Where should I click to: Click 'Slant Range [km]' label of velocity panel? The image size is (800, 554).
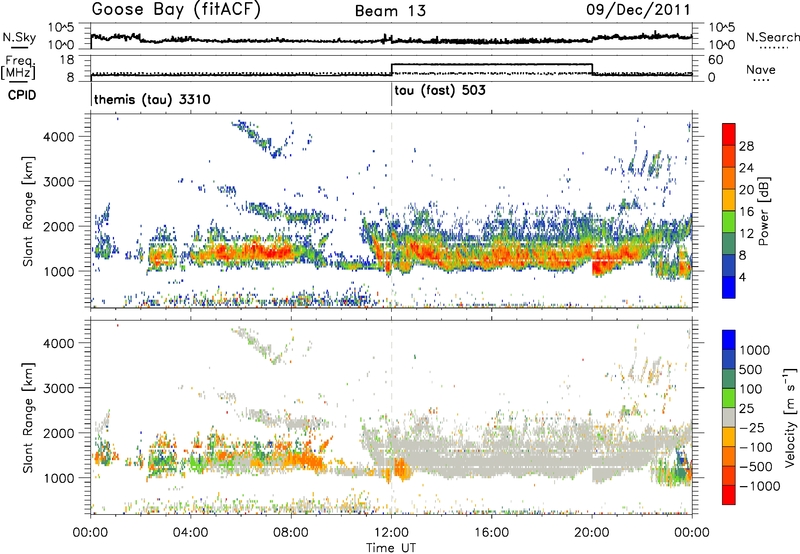(x=28, y=417)
